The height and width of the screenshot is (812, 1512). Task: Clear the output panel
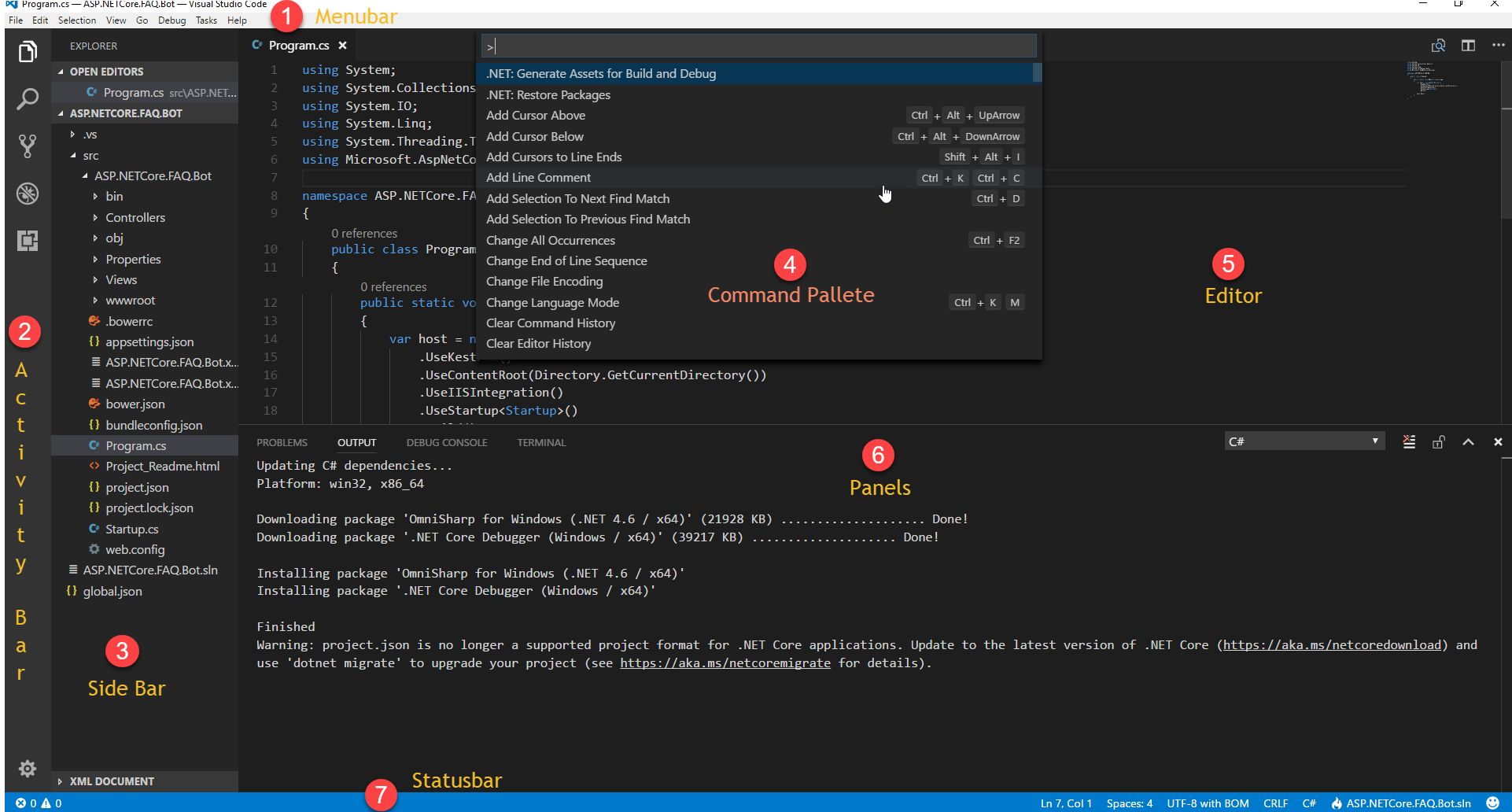[1409, 442]
